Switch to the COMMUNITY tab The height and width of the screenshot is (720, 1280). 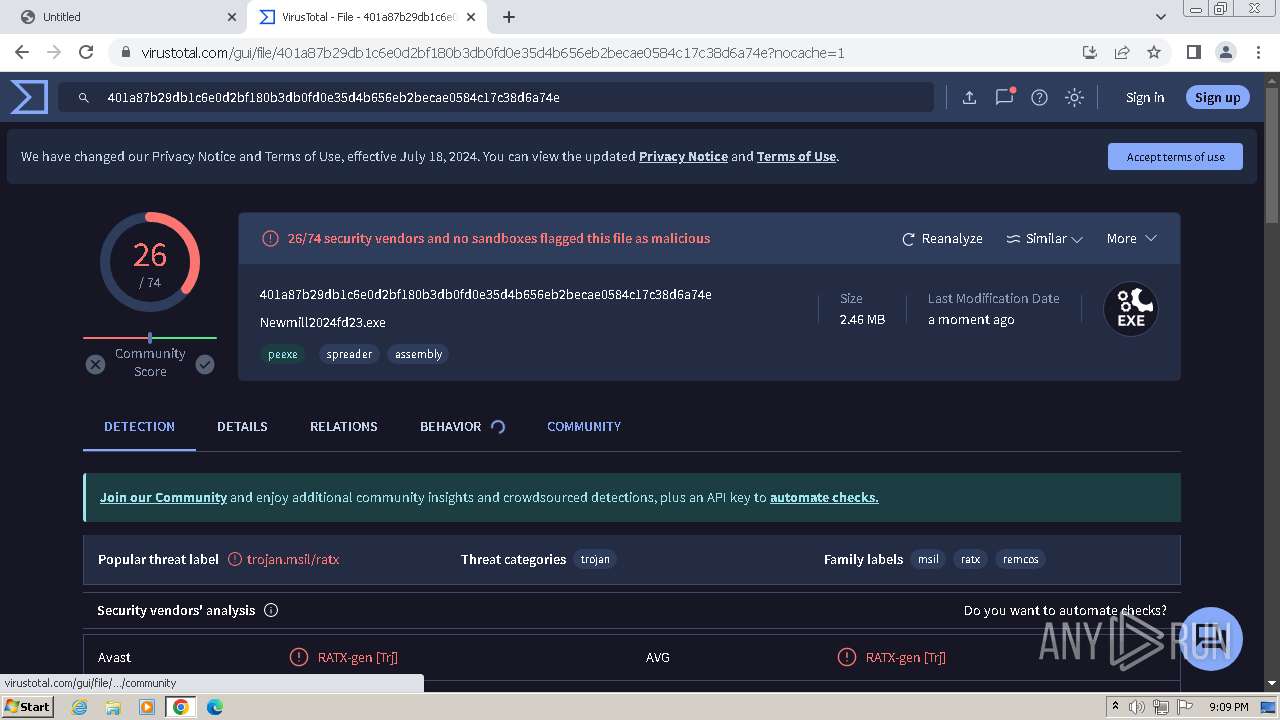tap(584, 426)
